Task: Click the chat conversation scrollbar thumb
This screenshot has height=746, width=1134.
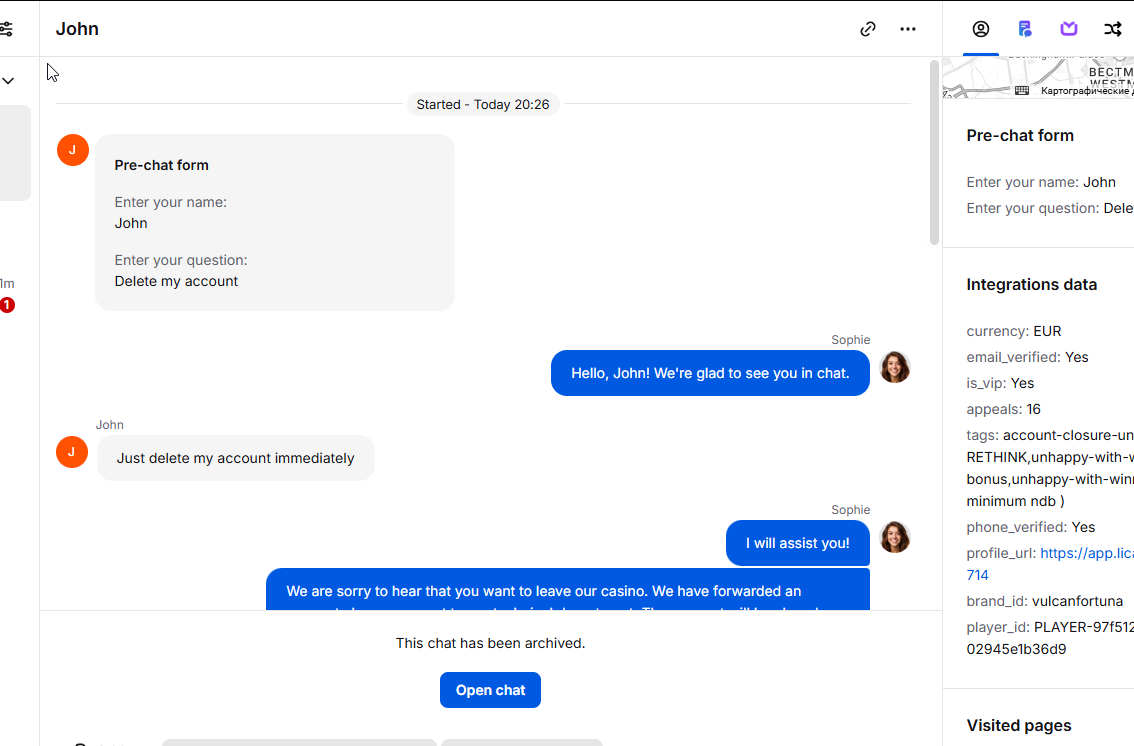Action: pos(934,152)
